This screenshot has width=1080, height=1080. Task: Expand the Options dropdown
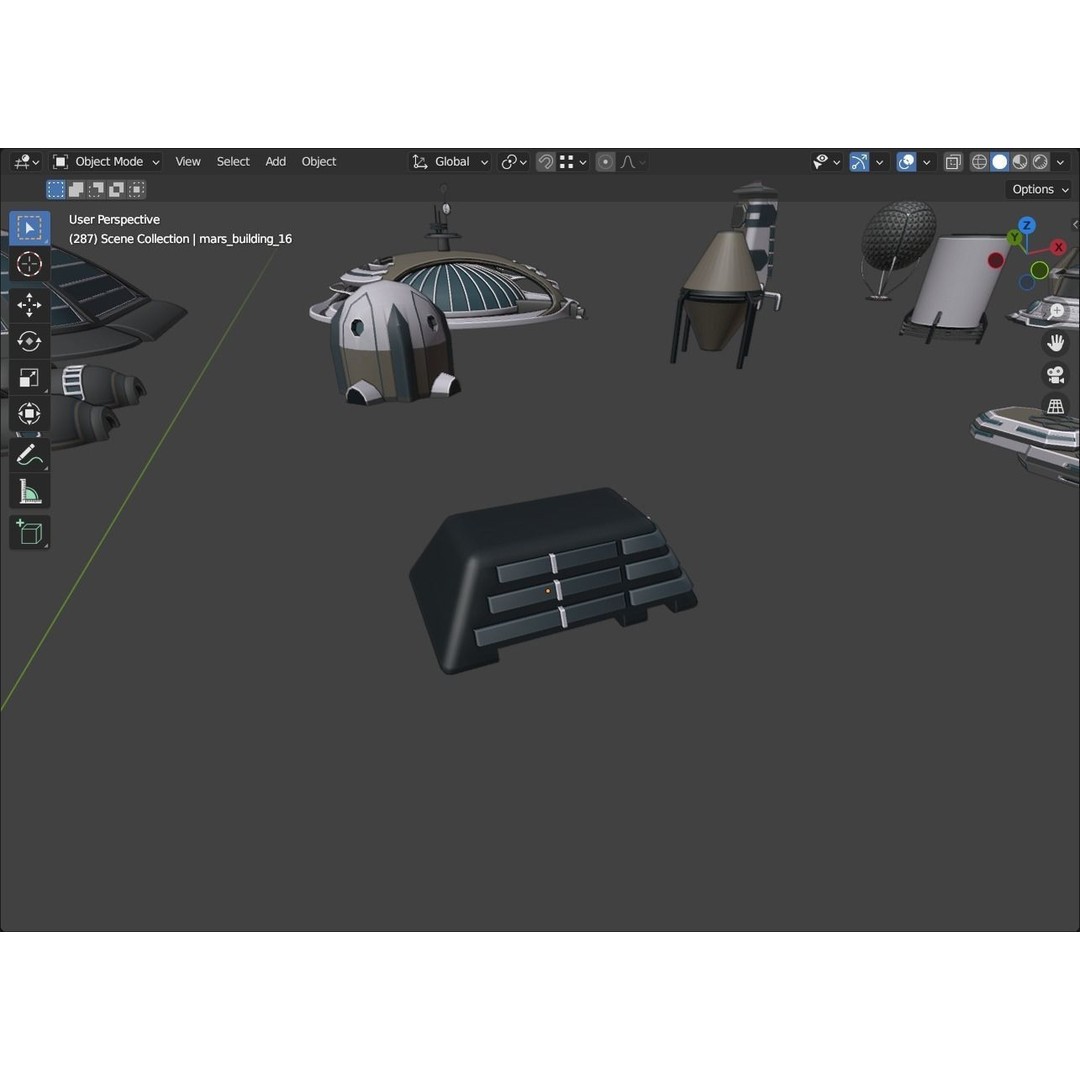coord(1038,189)
